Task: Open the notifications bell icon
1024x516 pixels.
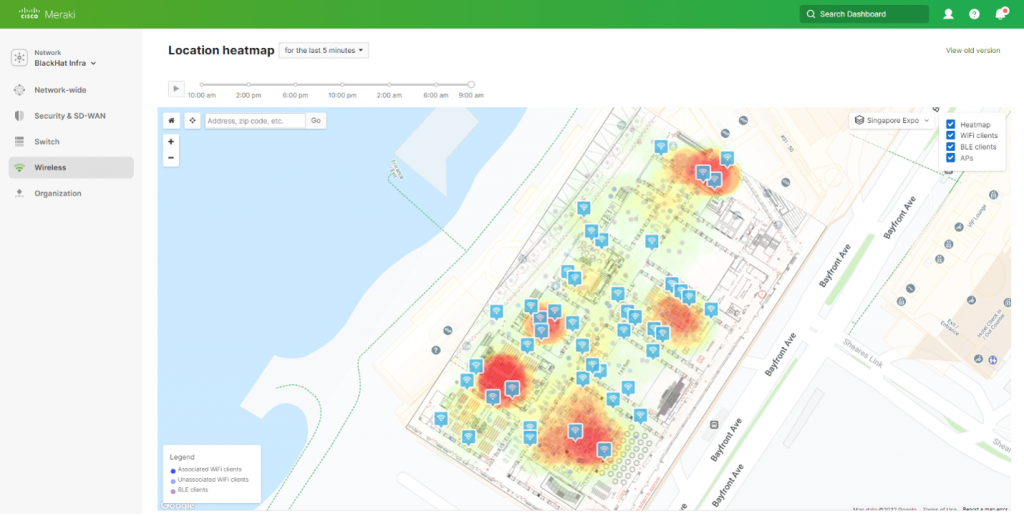Action: (1000, 14)
